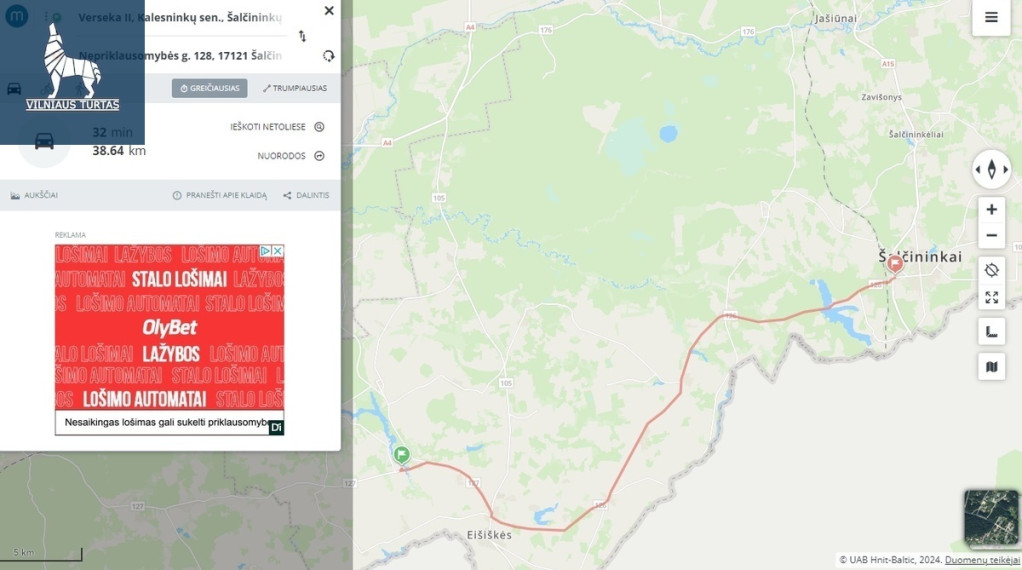This screenshot has height=570, width=1022.
Task: Click the red destination flag marker
Action: [x=896, y=263]
